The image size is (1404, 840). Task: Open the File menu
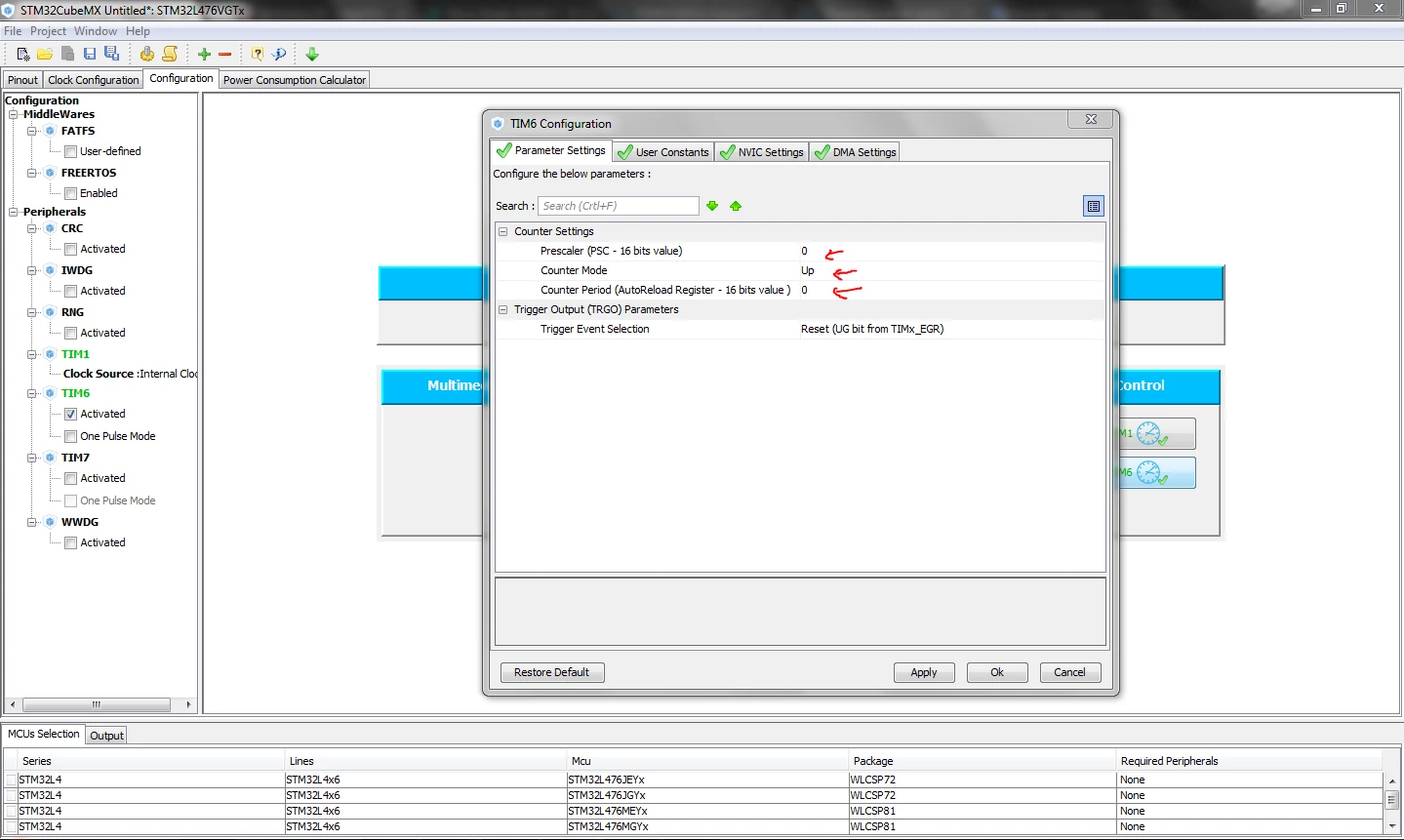(13, 31)
